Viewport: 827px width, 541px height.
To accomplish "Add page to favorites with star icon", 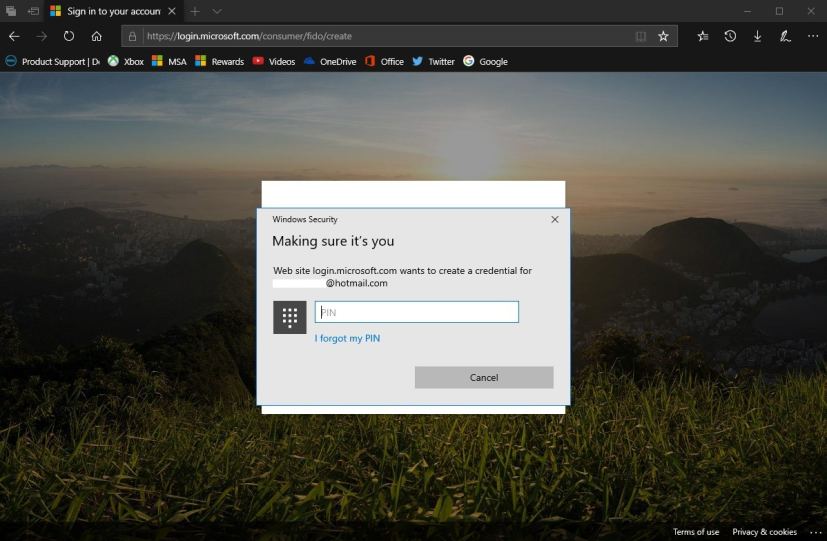I will pyautogui.click(x=663, y=36).
